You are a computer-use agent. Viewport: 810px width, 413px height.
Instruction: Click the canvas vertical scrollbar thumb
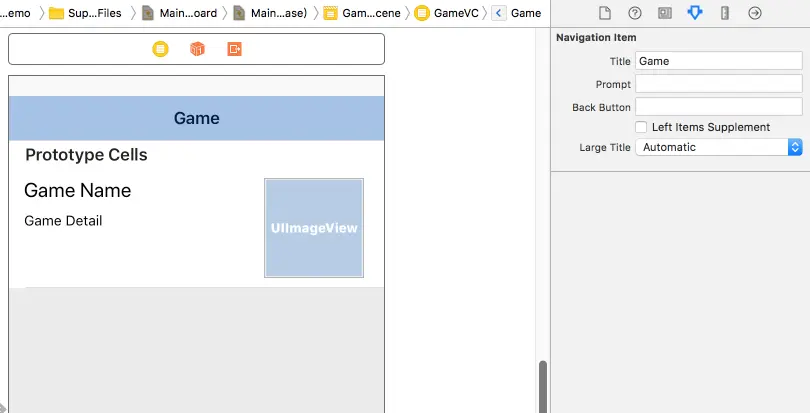click(542, 387)
